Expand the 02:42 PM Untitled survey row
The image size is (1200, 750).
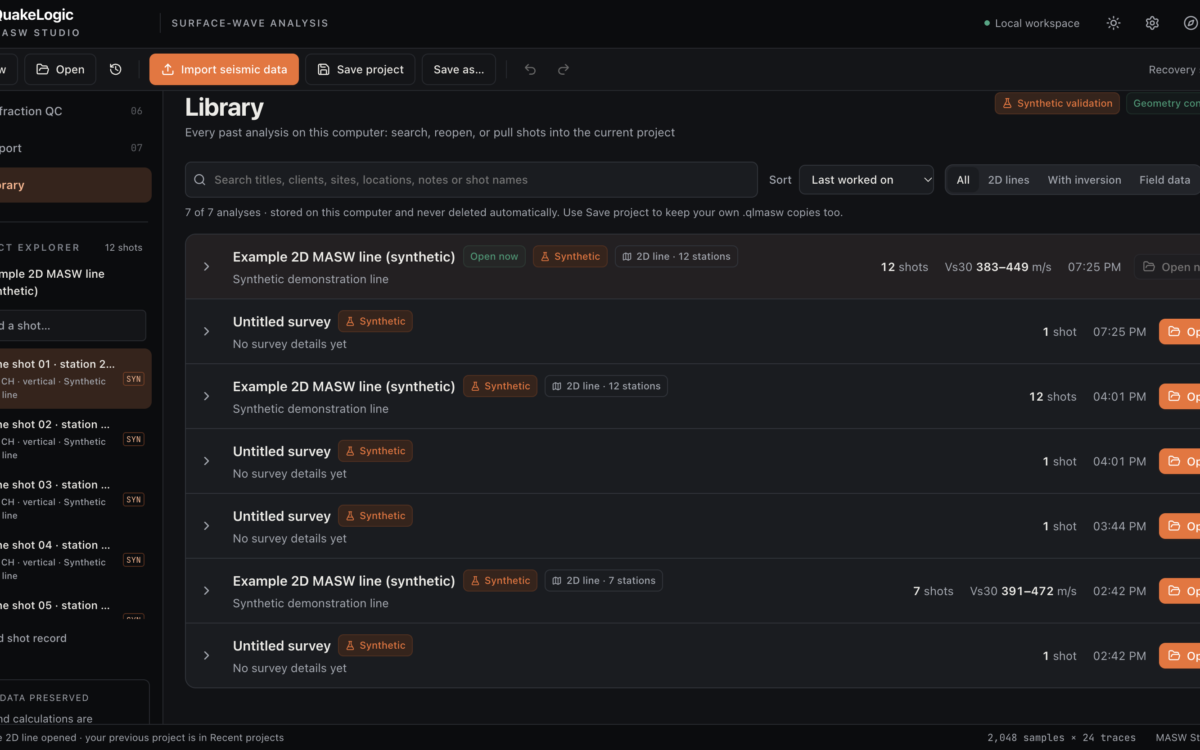207,656
